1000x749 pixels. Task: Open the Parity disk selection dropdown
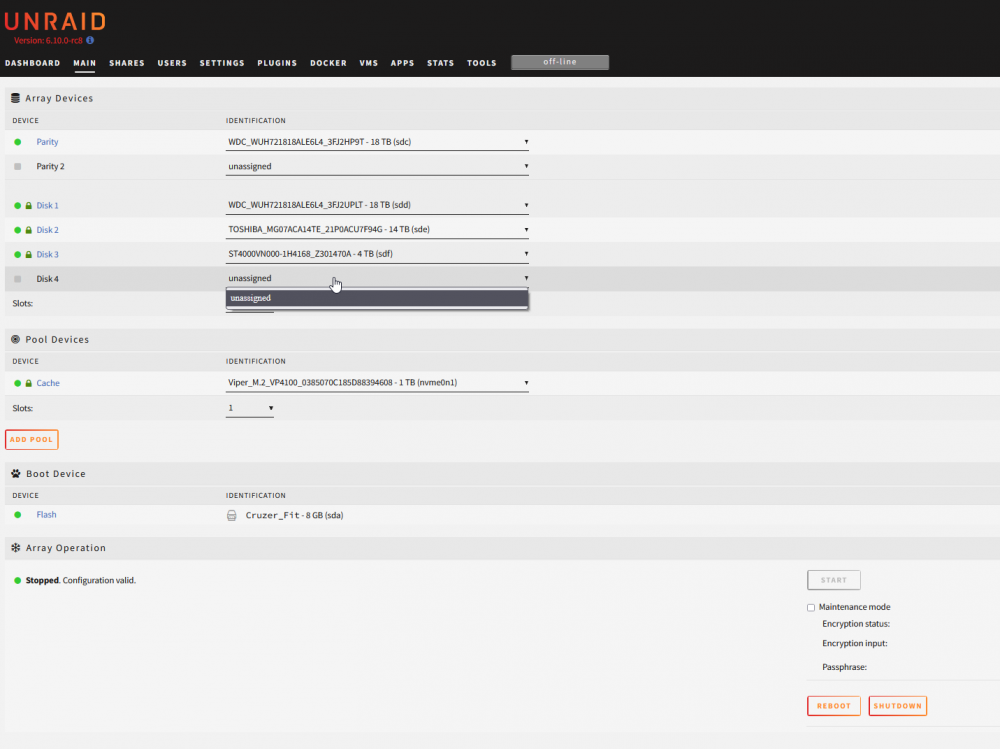click(377, 142)
